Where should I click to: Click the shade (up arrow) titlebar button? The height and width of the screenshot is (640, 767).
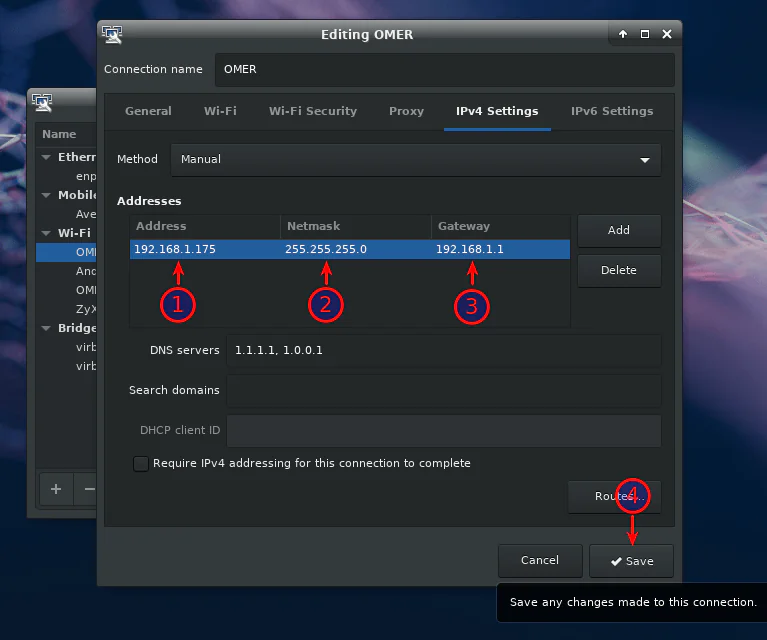pos(623,34)
